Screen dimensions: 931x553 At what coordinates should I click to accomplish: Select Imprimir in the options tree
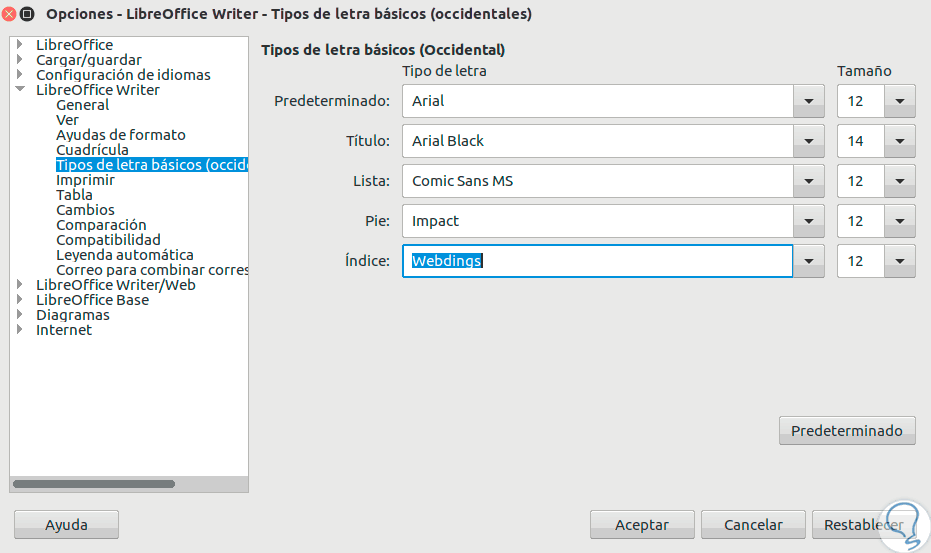85,180
